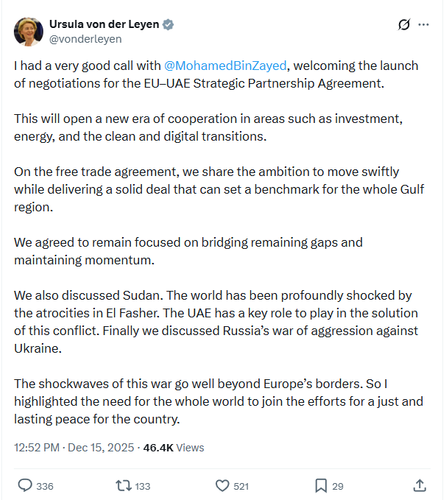The width and height of the screenshot is (446, 500).
Task: Click the paragraph about the free trade agreement
Action: click(x=219, y=189)
